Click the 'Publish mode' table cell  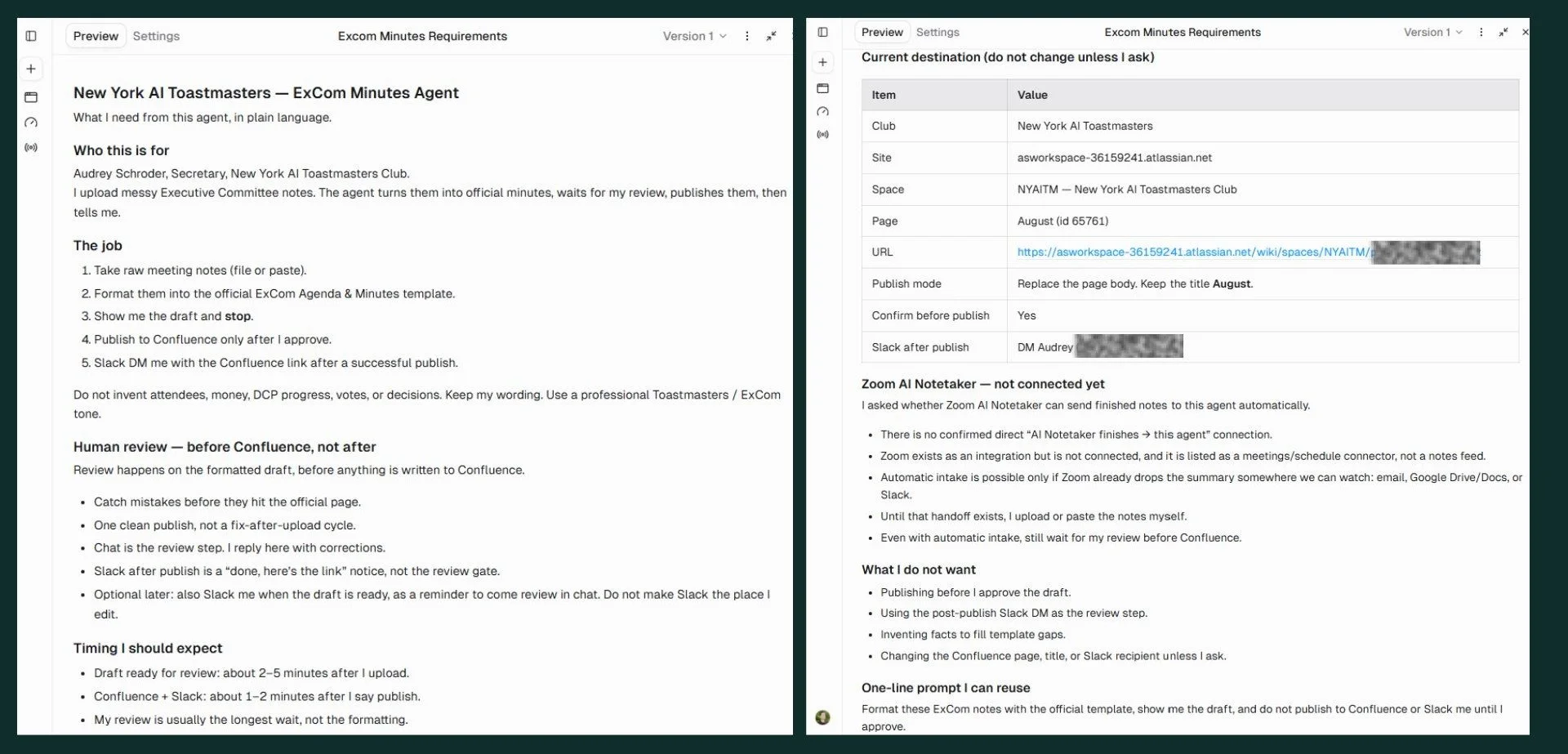coord(934,283)
